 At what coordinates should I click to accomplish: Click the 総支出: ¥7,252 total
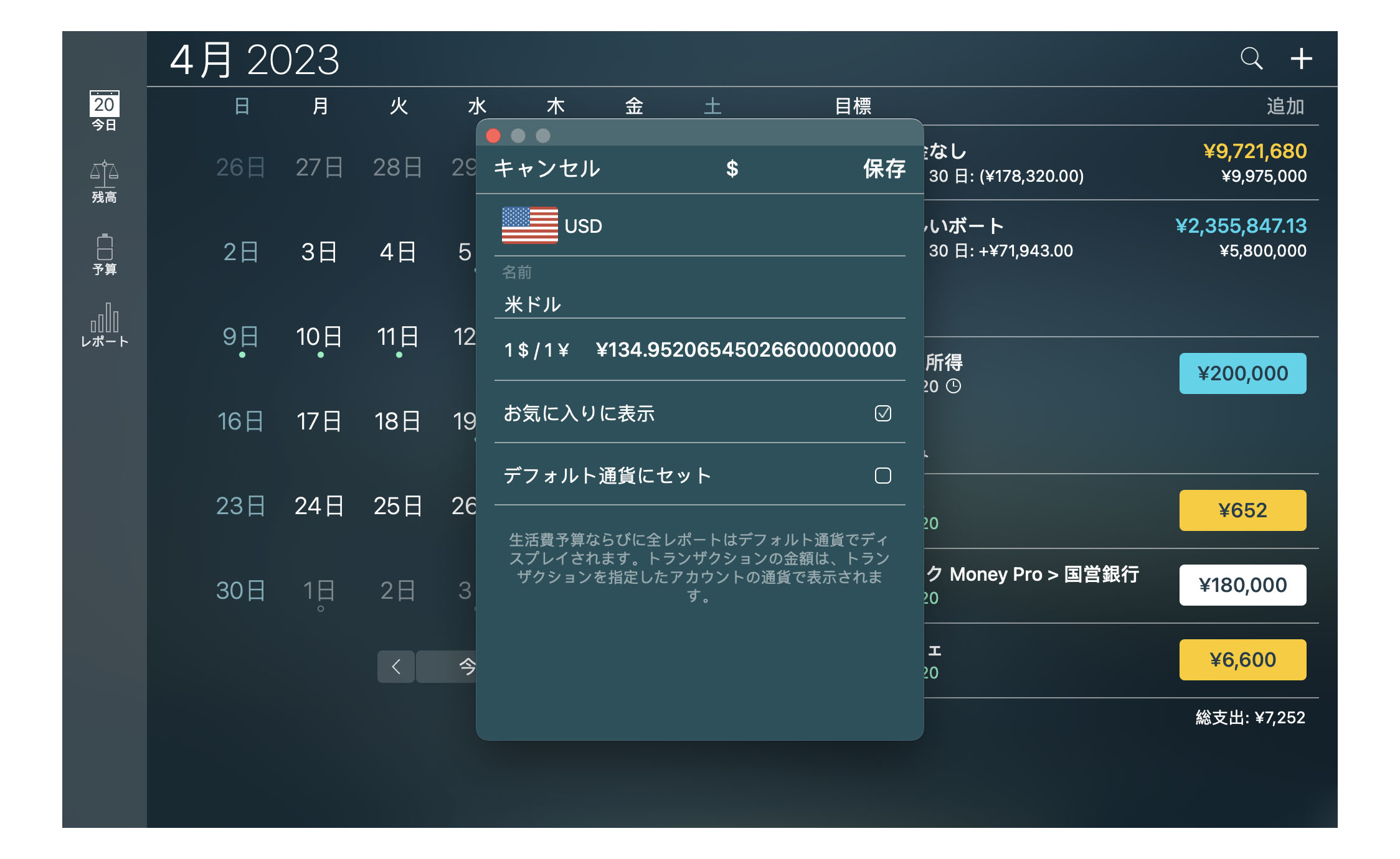[1250, 718]
